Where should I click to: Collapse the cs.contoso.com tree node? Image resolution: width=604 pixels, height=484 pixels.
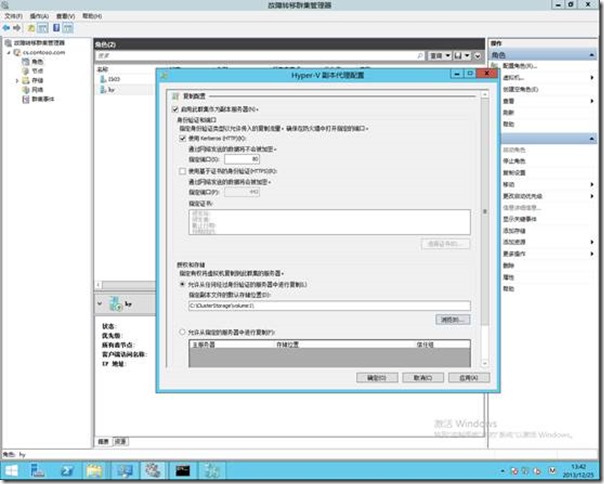8,52
